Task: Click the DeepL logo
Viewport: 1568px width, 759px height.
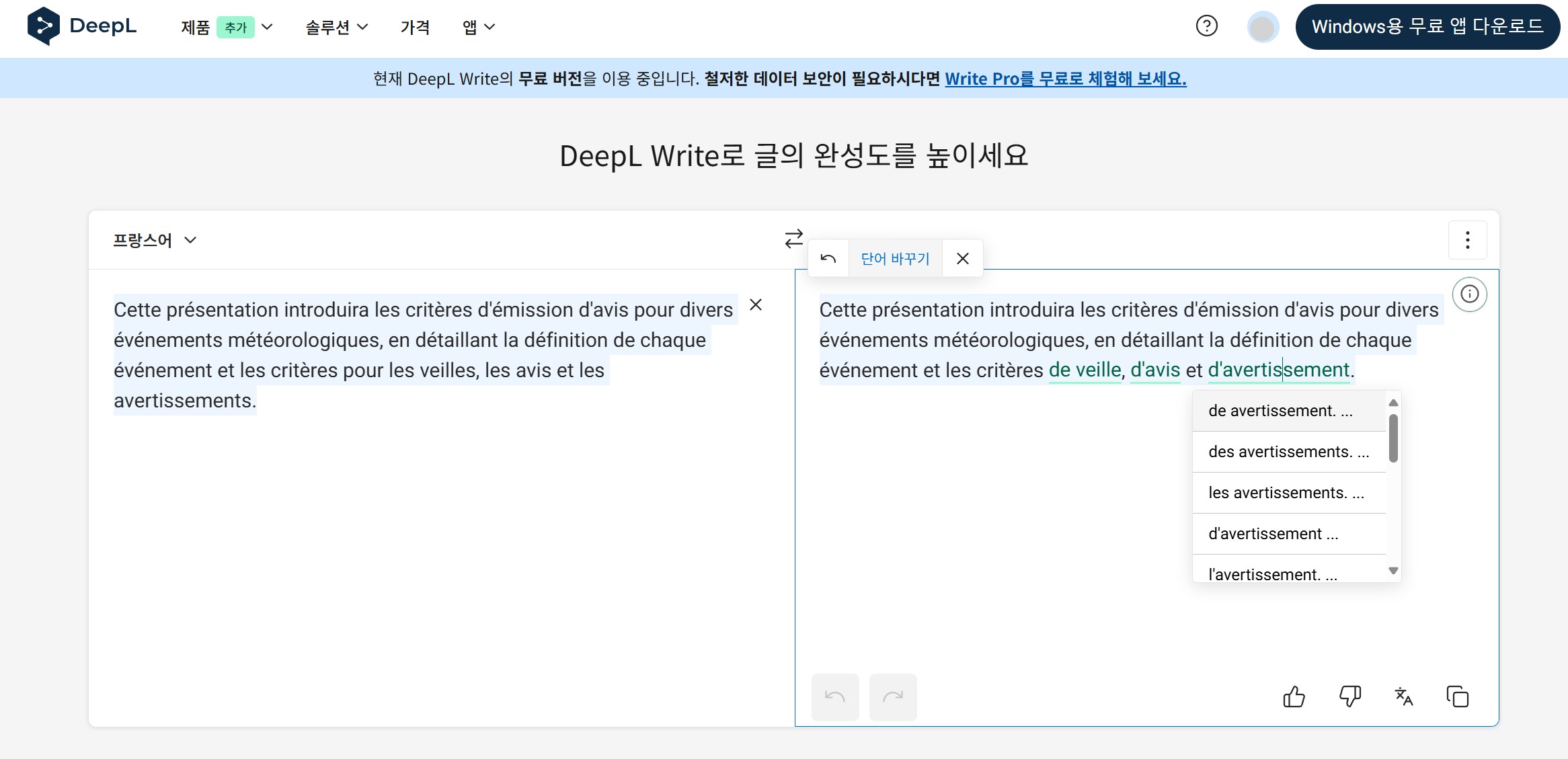Action: pos(81,26)
